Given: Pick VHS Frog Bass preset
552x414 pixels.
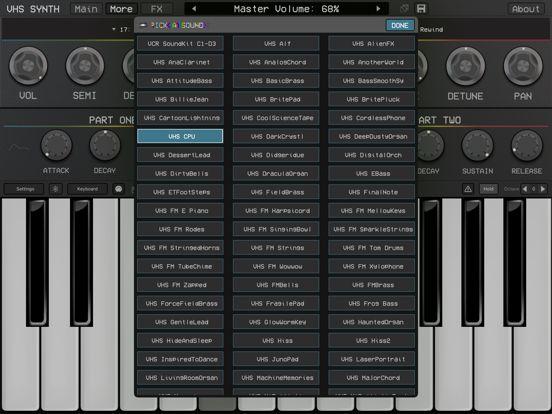Looking at the screenshot, I should click(372, 303).
